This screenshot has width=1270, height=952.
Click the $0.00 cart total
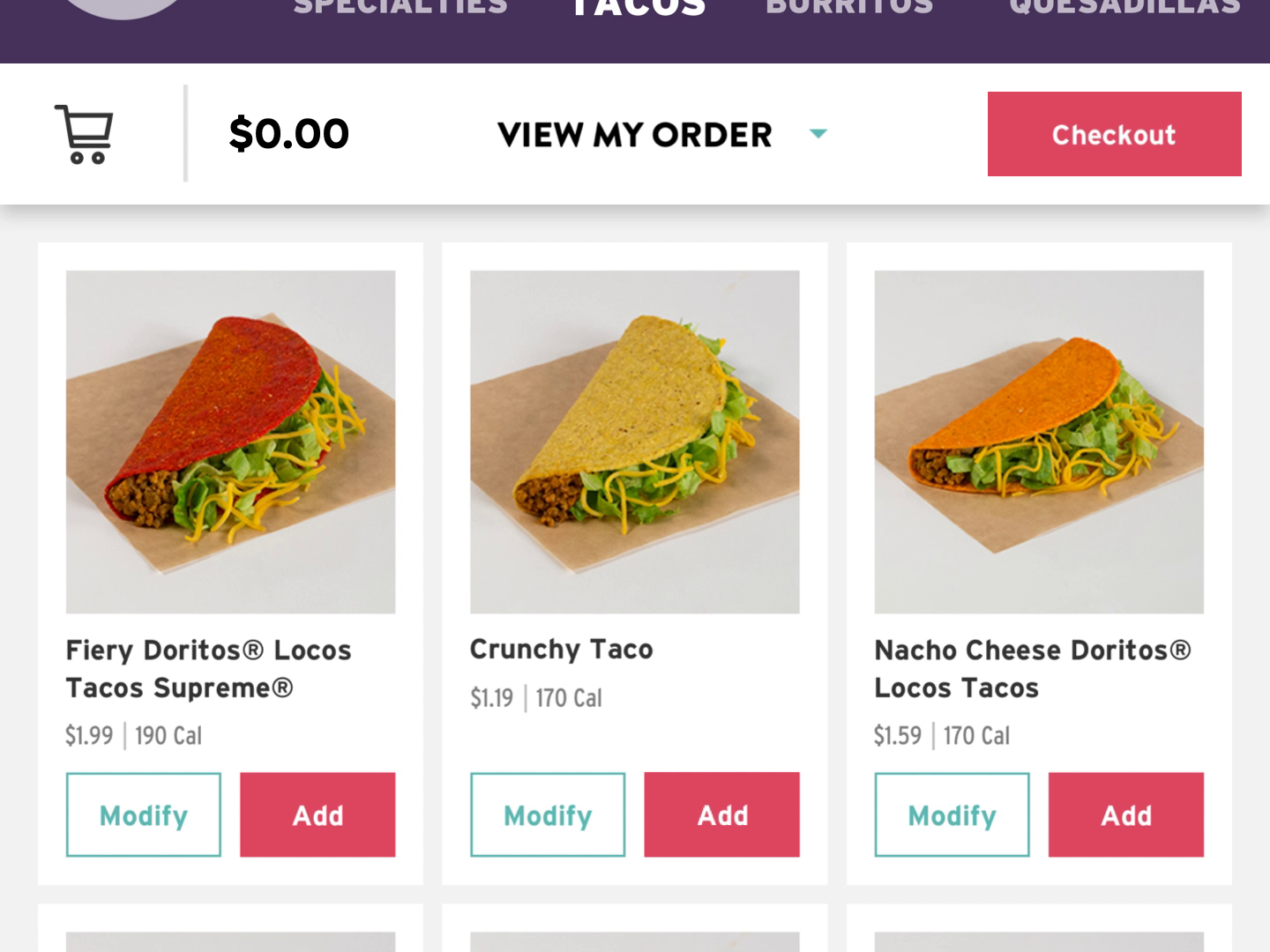(x=289, y=134)
